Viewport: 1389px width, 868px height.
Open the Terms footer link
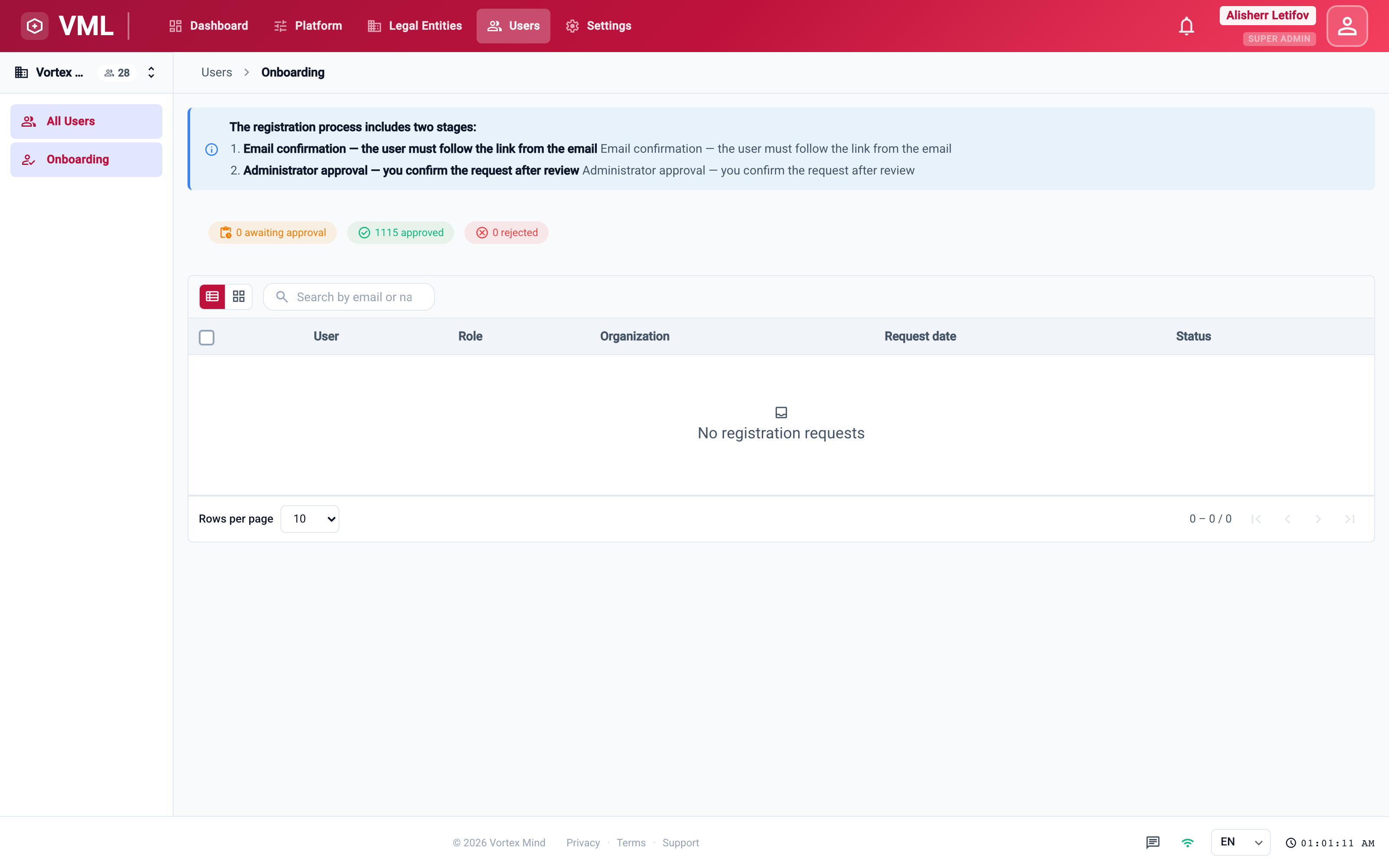[x=631, y=842]
